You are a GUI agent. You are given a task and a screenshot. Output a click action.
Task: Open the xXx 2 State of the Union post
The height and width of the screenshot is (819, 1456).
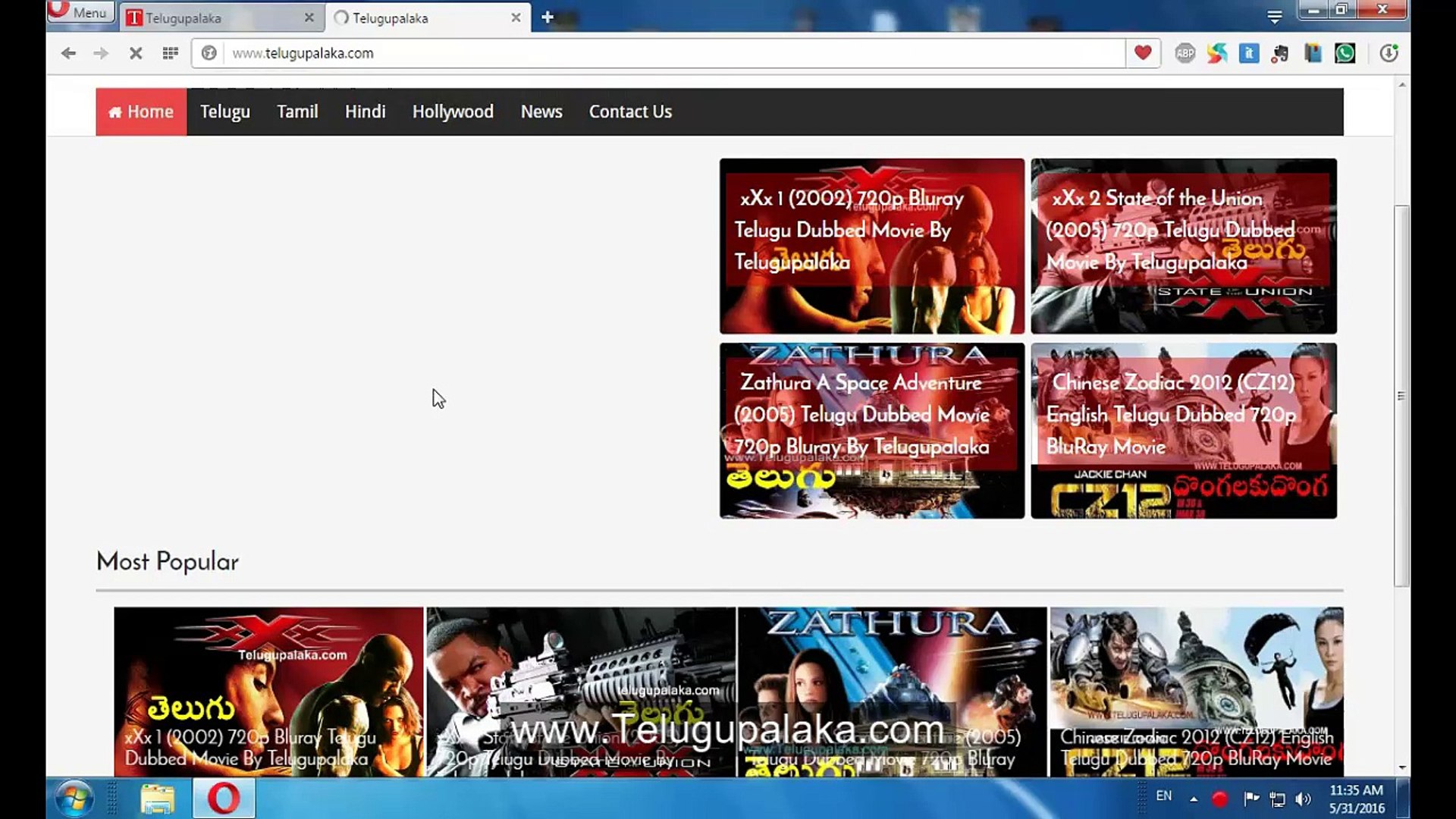[x=1183, y=245]
